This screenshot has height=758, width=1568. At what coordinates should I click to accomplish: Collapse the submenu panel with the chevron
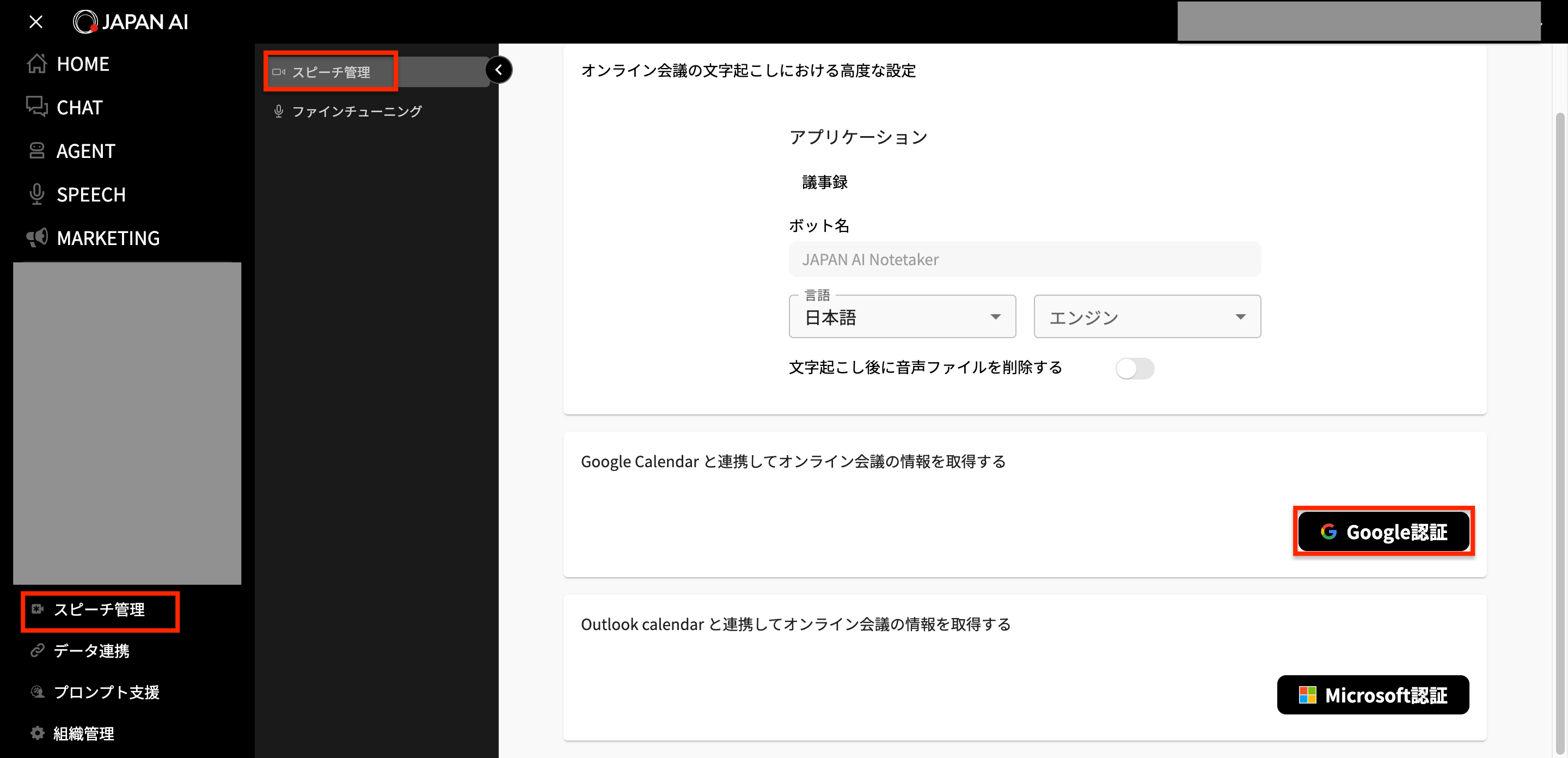499,69
